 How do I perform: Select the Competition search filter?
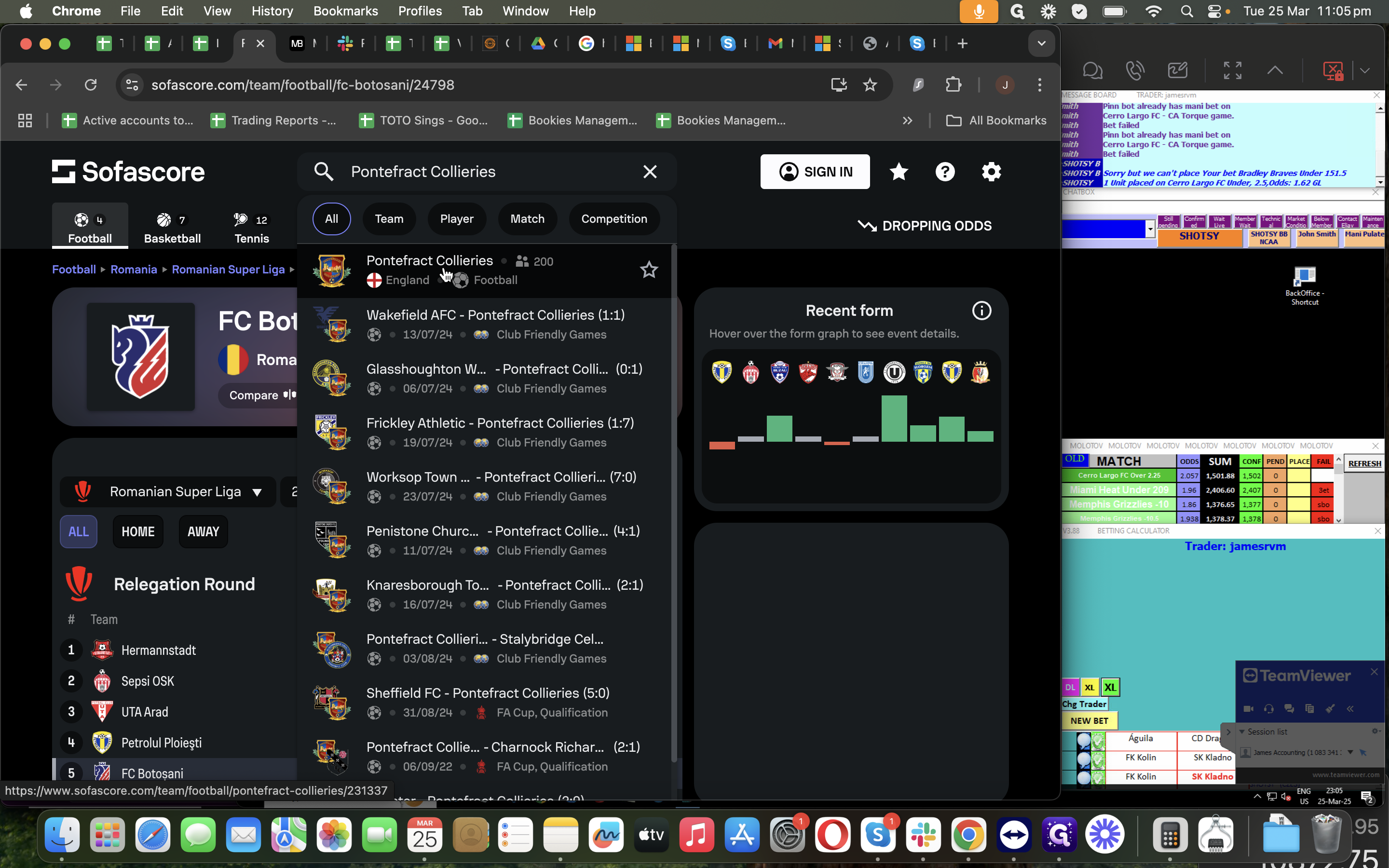coord(613,219)
